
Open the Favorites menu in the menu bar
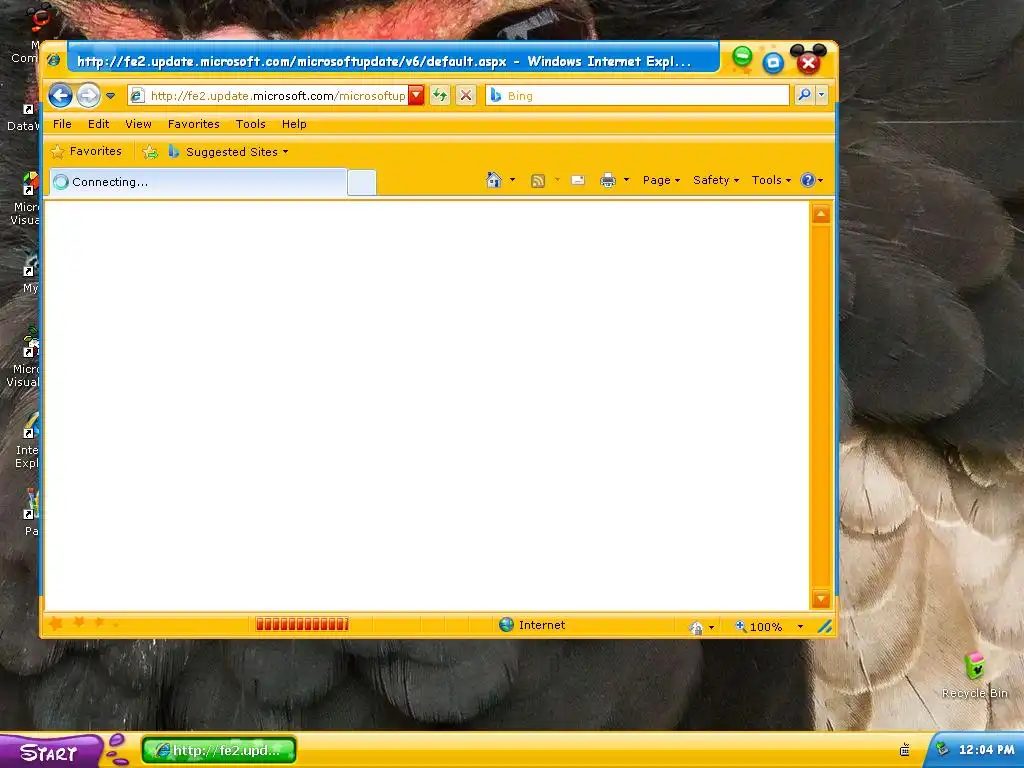click(x=193, y=123)
